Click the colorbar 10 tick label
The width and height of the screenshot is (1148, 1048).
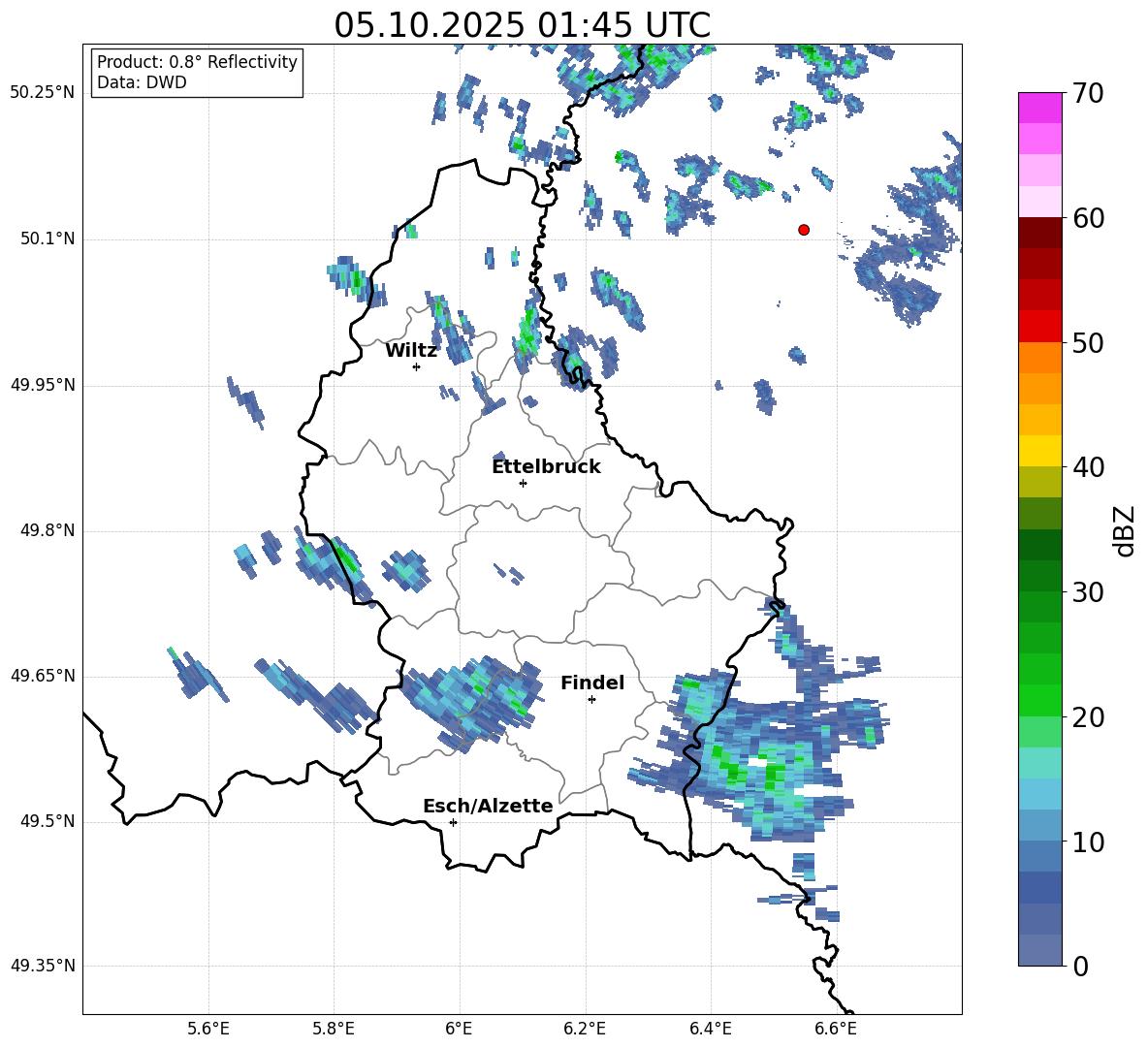(x=1088, y=842)
